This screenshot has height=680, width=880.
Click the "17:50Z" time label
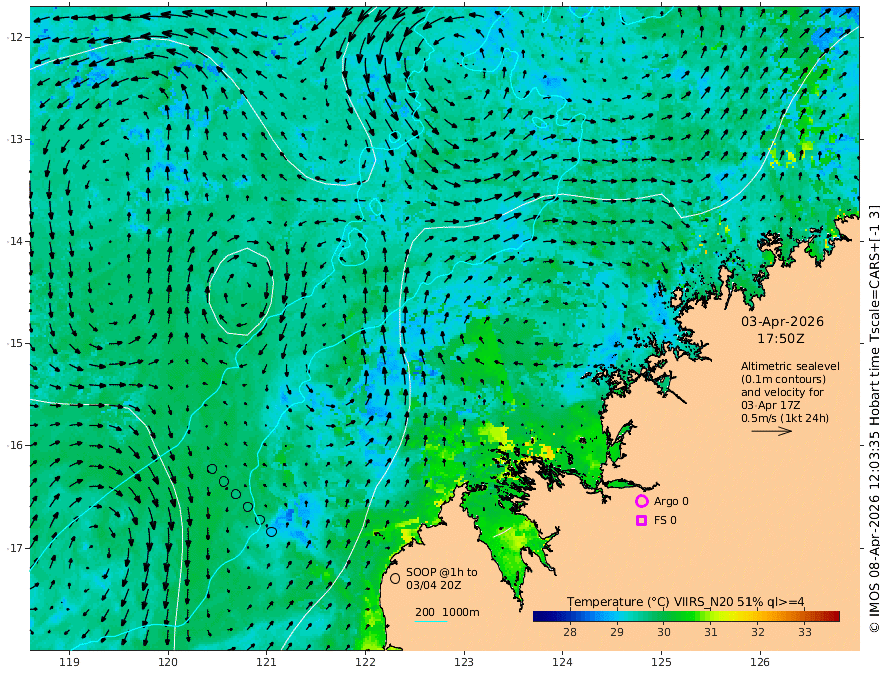coord(781,339)
